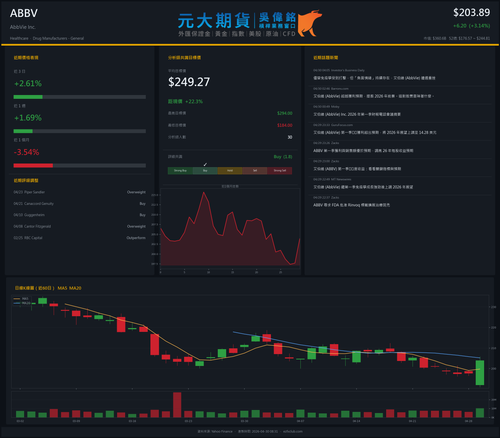Click the $249.27 average target price
500x438 pixels.
click(x=189, y=82)
